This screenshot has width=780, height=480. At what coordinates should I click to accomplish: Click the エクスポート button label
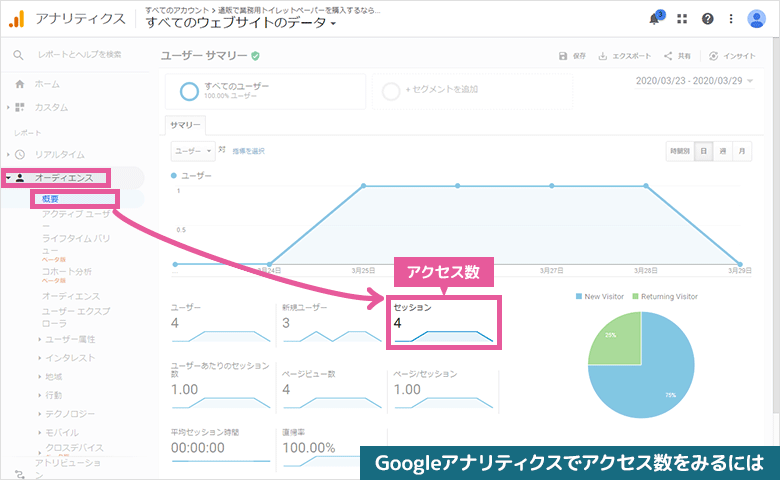(631, 56)
